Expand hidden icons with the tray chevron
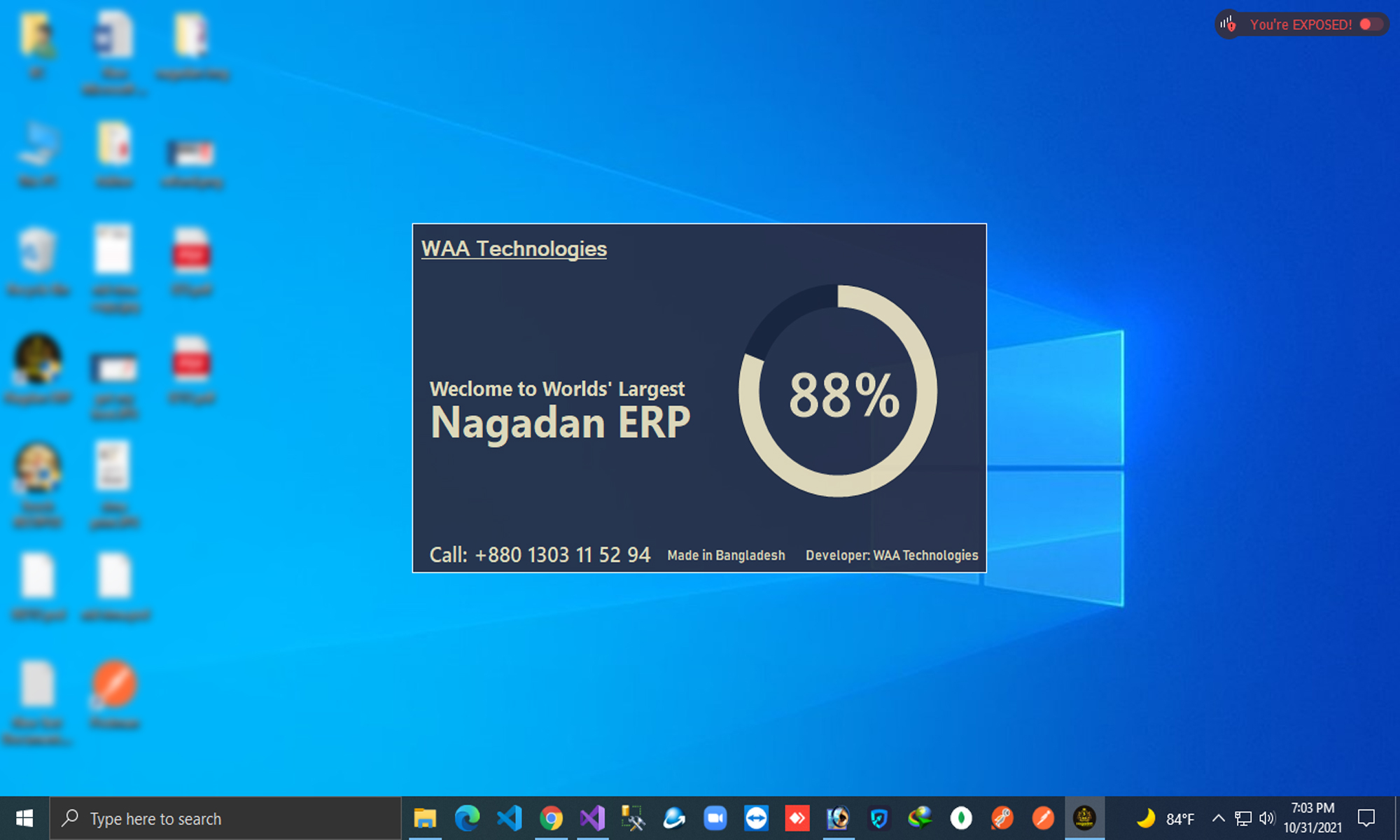Image resolution: width=1400 pixels, height=840 pixels. pos(1218,818)
